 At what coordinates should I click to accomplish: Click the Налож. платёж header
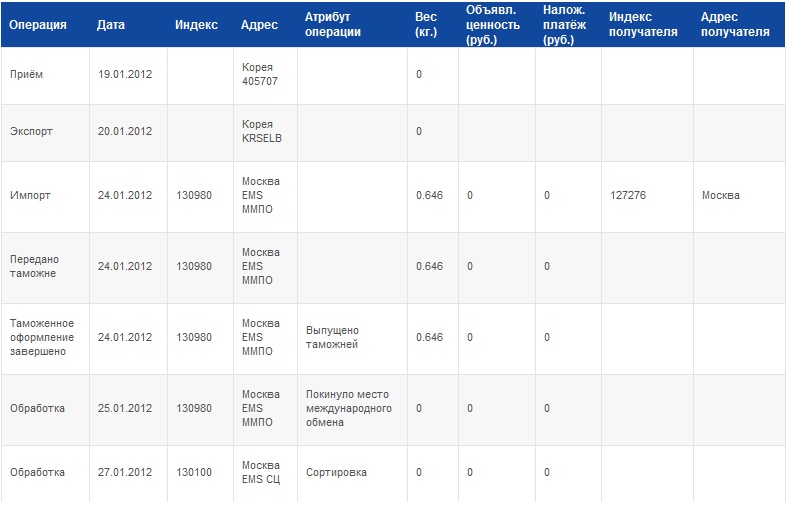[x=564, y=25]
